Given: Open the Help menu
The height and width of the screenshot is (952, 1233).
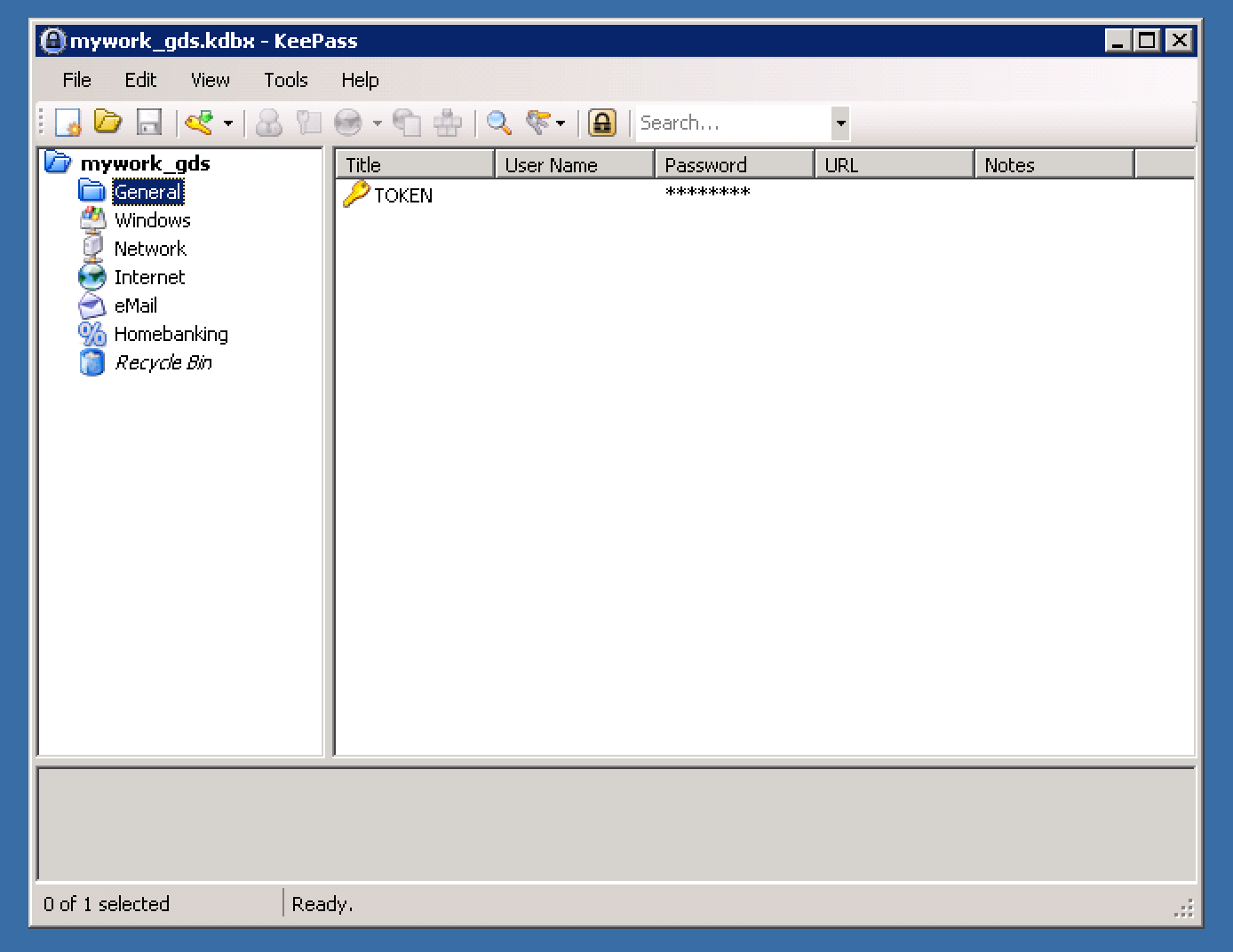Looking at the screenshot, I should click(360, 80).
